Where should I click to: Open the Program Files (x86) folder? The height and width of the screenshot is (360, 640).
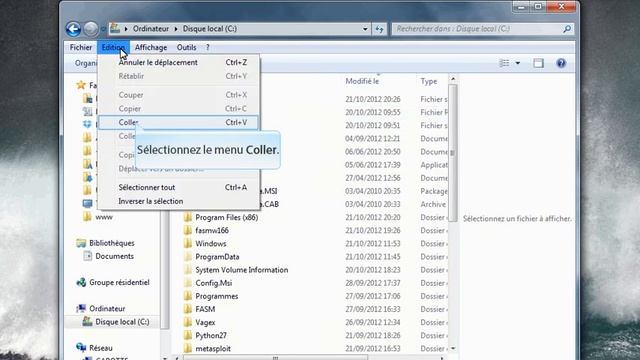tap(226, 218)
